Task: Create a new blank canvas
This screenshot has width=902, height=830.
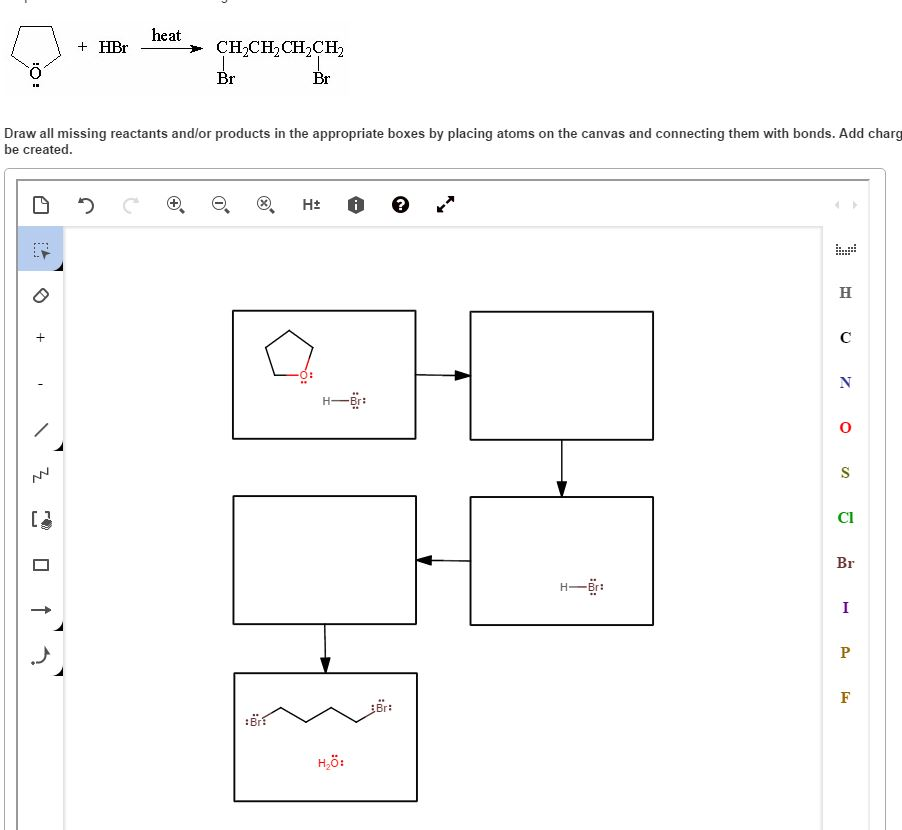Action: (40, 204)
